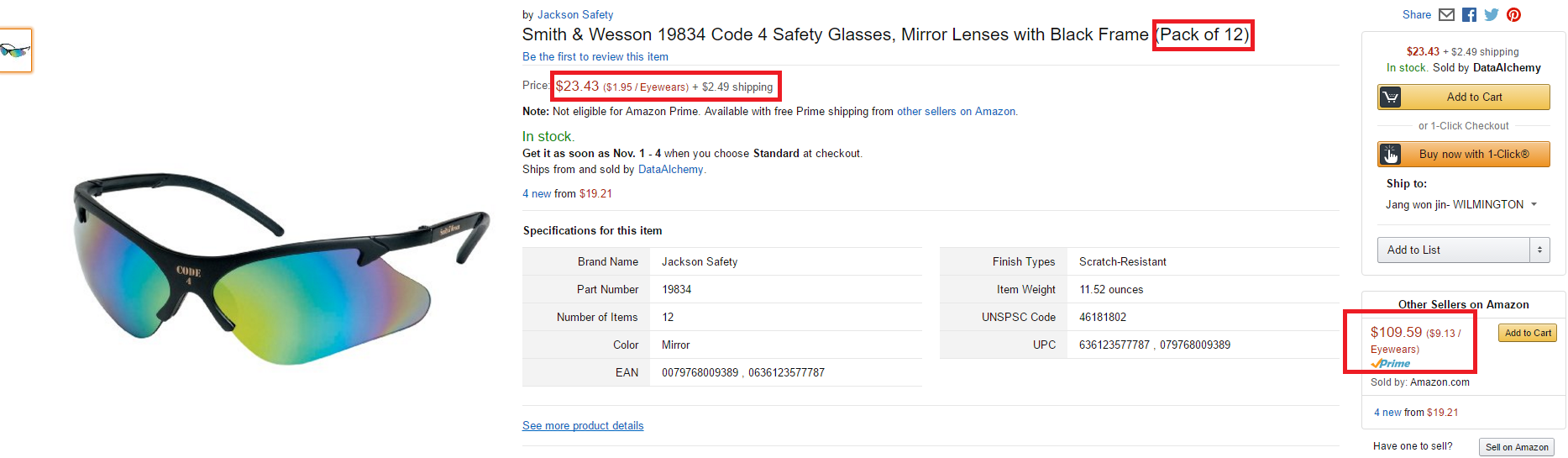Share the product on Facebook
Image resolution: width=1568 pixels, height=458 pixels.
click(1469, 15)
